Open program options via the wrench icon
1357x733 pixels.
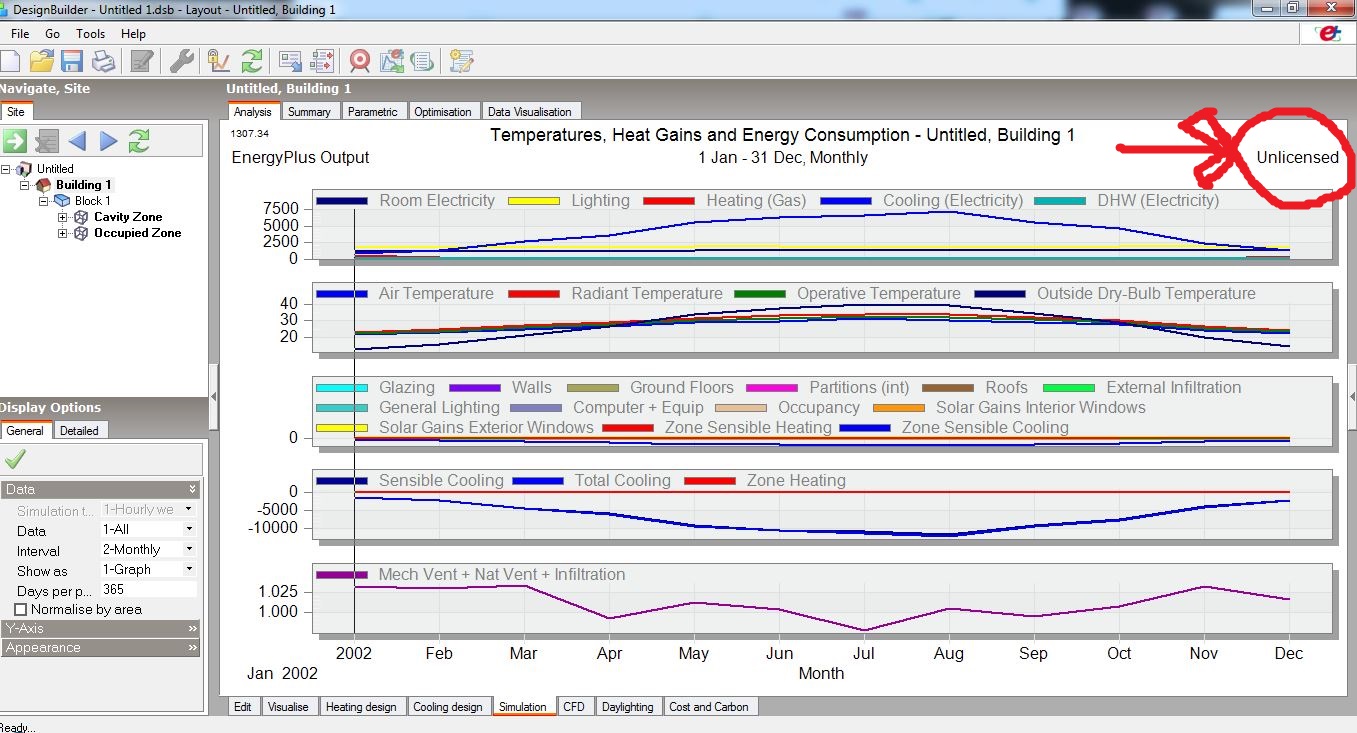pyautogui.click(x=182, y=61)
